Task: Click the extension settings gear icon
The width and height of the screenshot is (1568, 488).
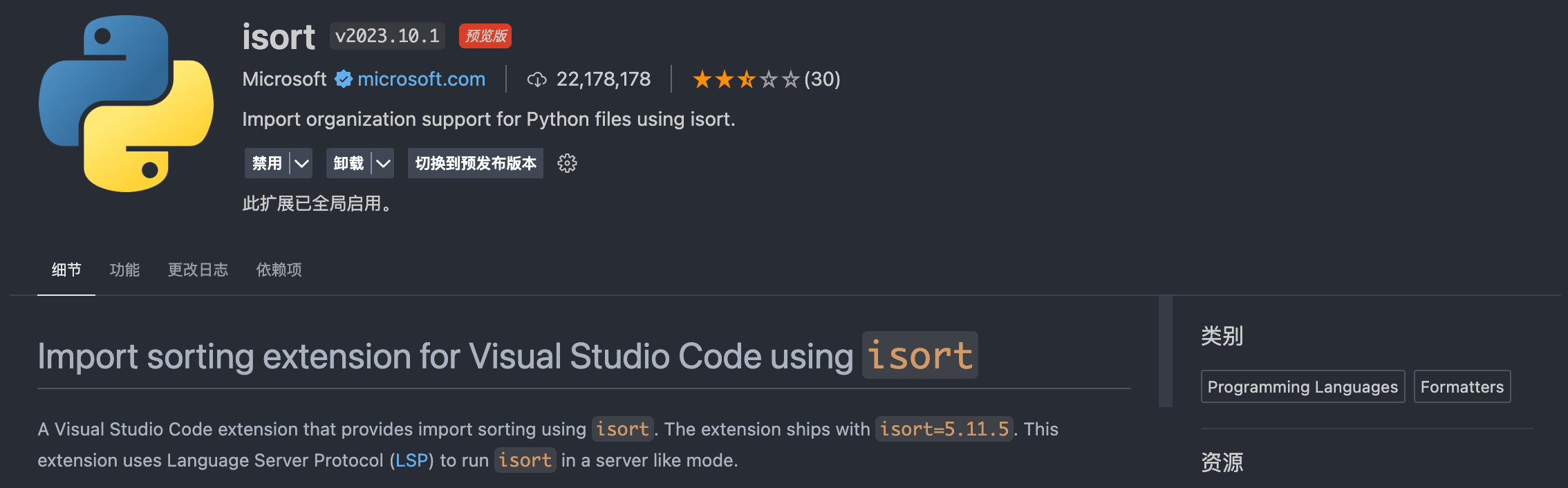Action: point(567,163)
